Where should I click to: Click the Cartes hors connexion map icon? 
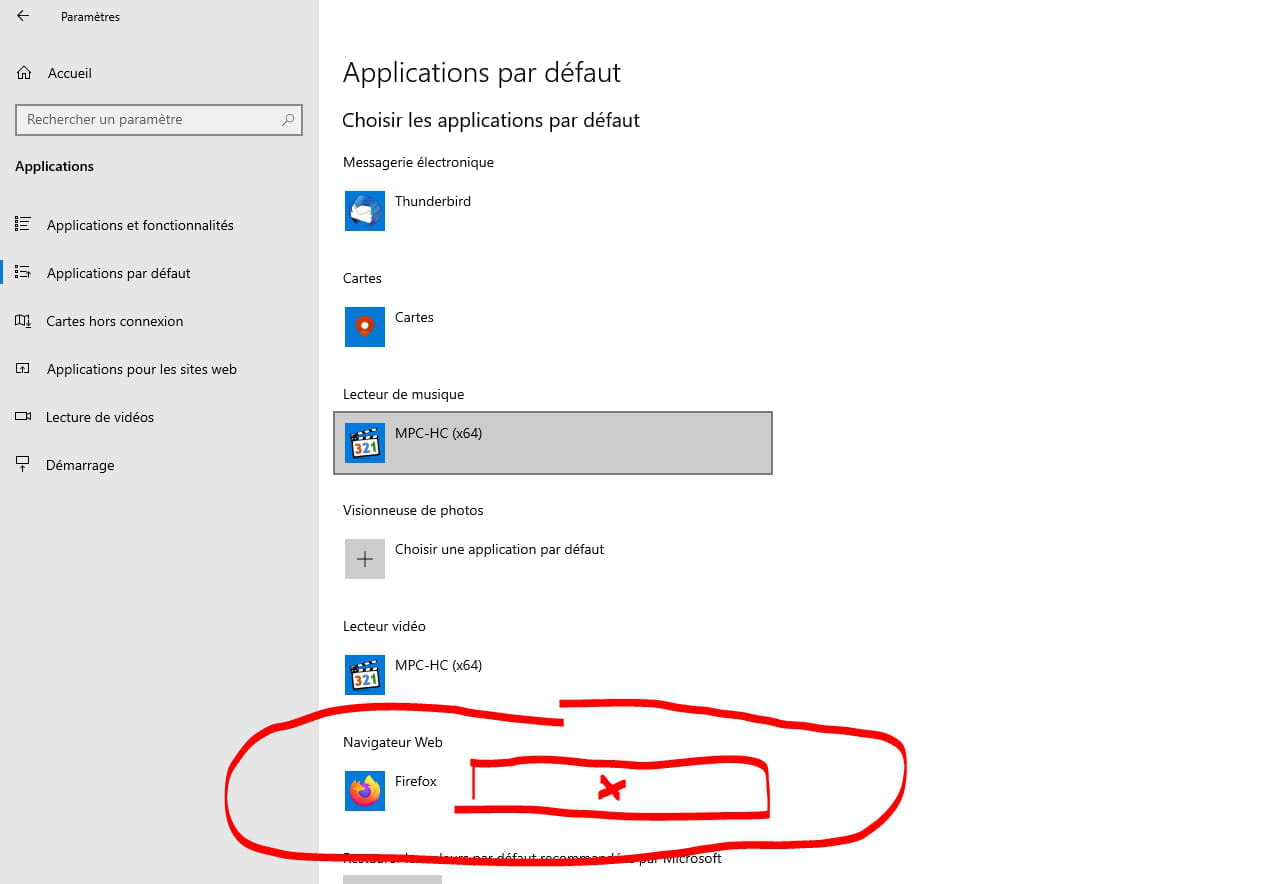pos(23,320)
